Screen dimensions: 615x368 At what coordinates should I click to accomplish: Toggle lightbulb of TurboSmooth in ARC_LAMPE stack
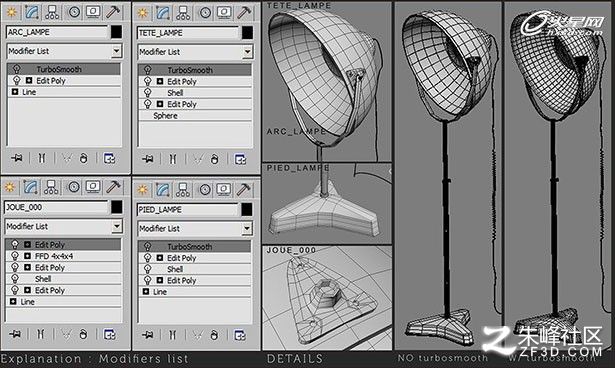pos(16,69)
